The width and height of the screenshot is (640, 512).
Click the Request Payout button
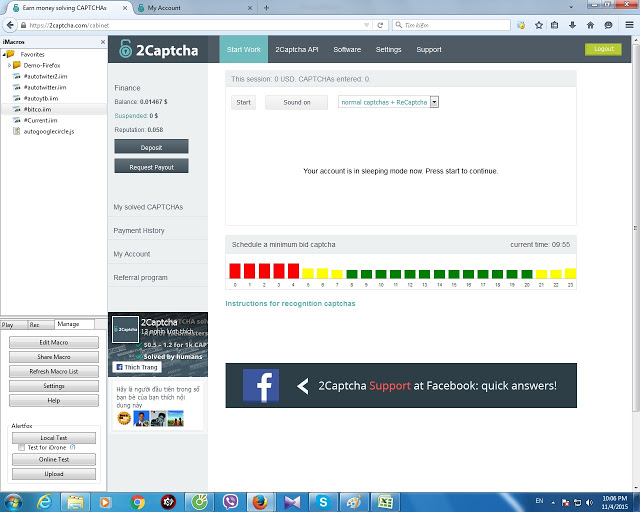(151, 166)
